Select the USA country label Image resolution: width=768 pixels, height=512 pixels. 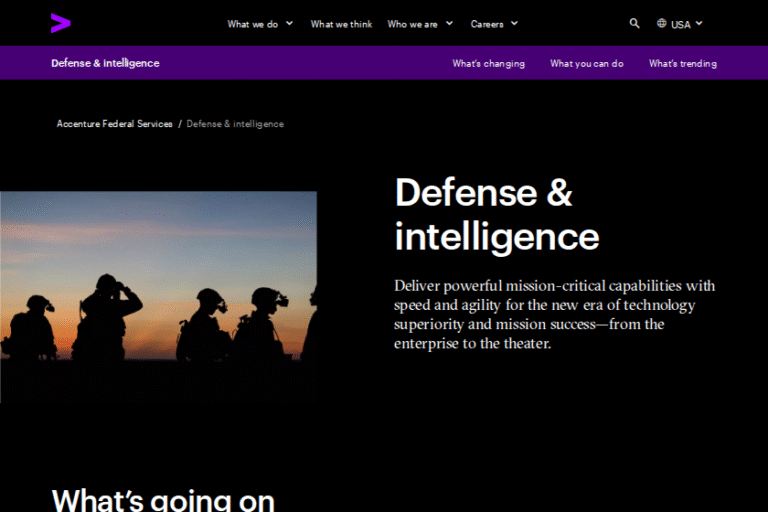680,24
